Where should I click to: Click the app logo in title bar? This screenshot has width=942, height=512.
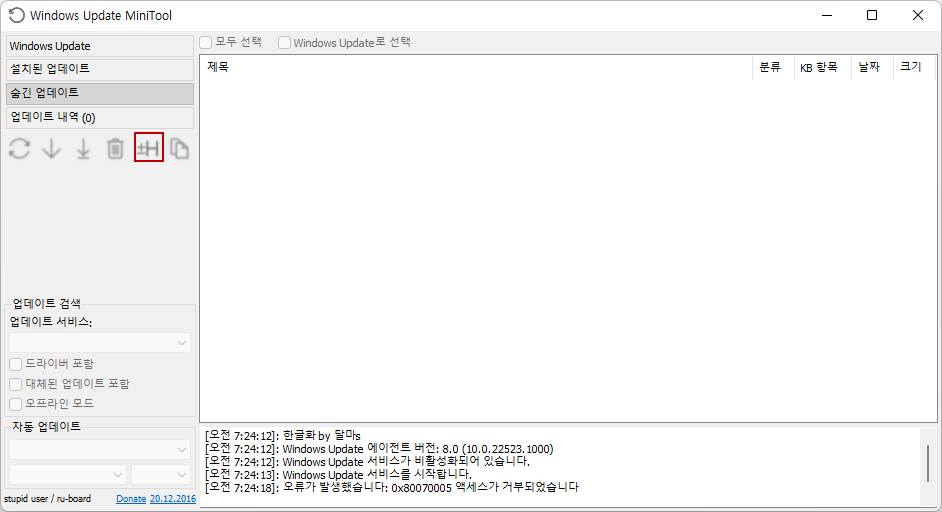pyautogui.click(x=17, y=15)
